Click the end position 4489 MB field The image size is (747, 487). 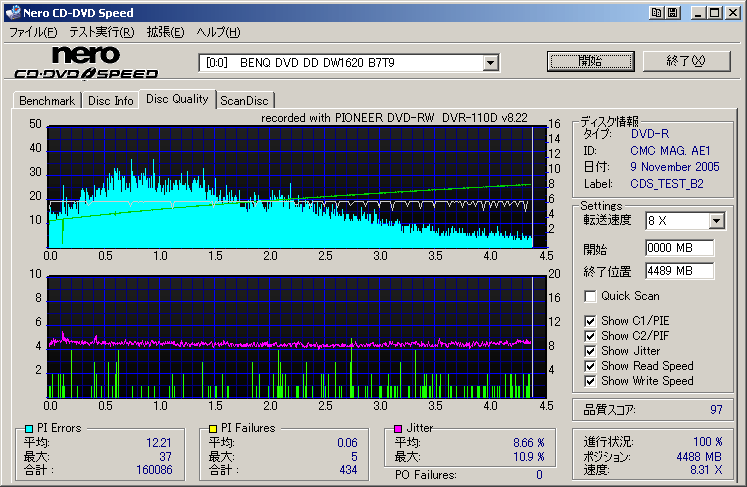(680, 271)
